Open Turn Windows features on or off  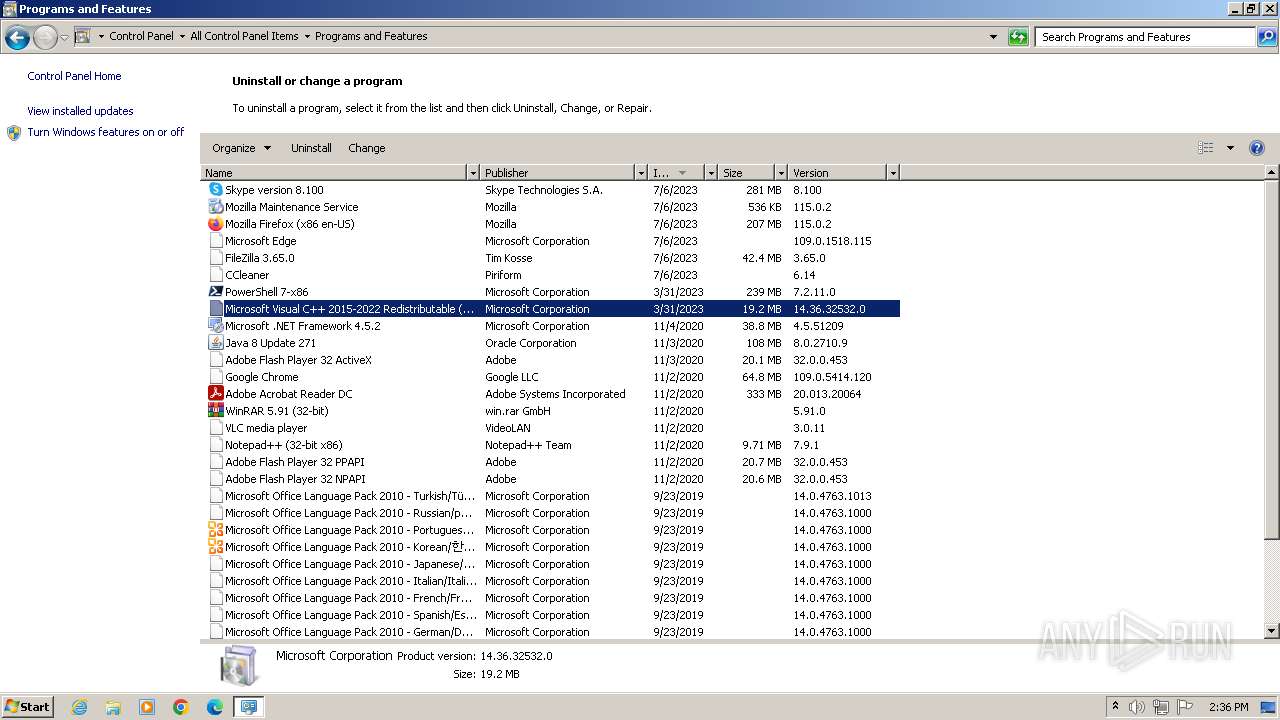pos(106,132)
